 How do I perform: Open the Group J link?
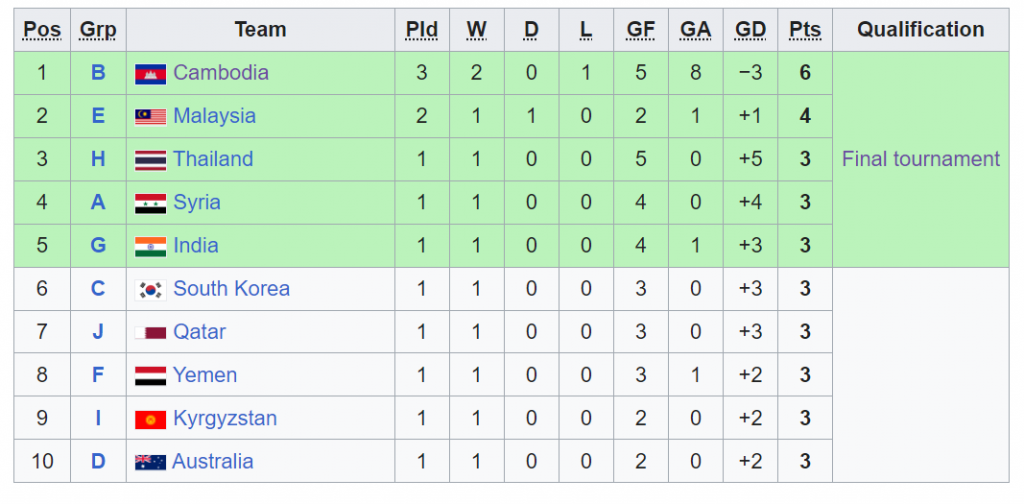coord(98,332)
